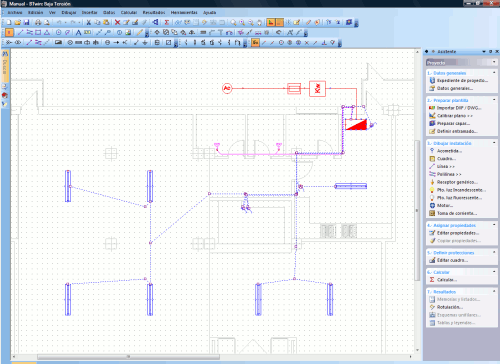Open the Herramientas menu
The width and height of the screenshot is (500, 364).
pyautogui.click(x=184, y=12)
